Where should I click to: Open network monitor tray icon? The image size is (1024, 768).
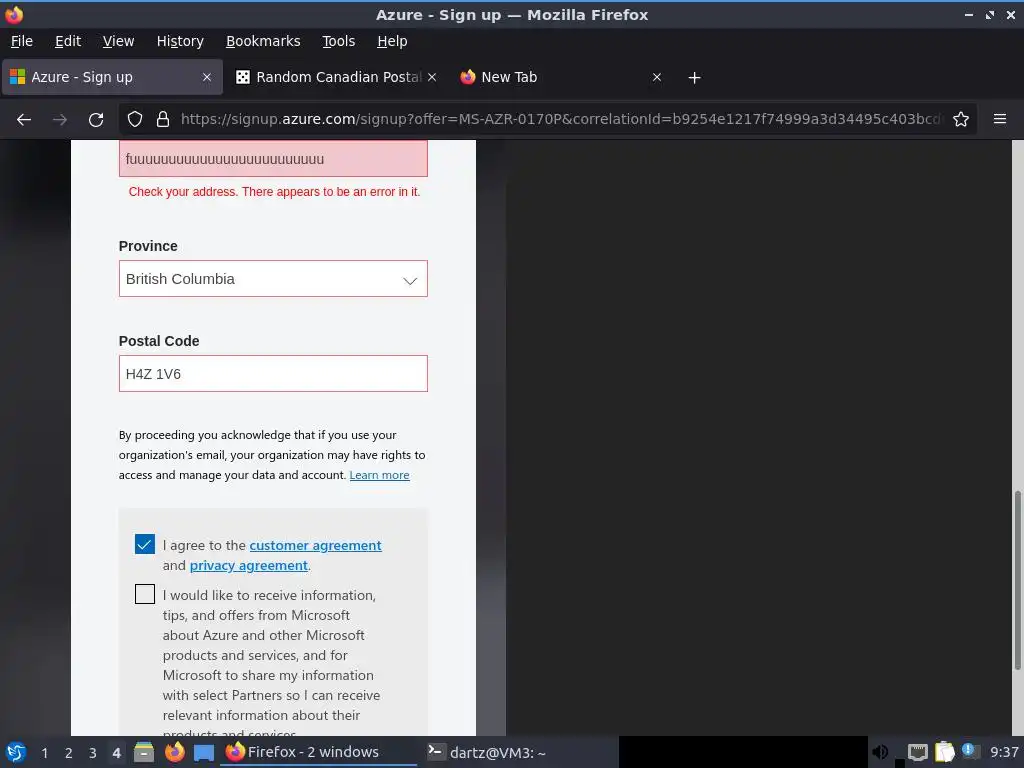[x=918, y=753]
